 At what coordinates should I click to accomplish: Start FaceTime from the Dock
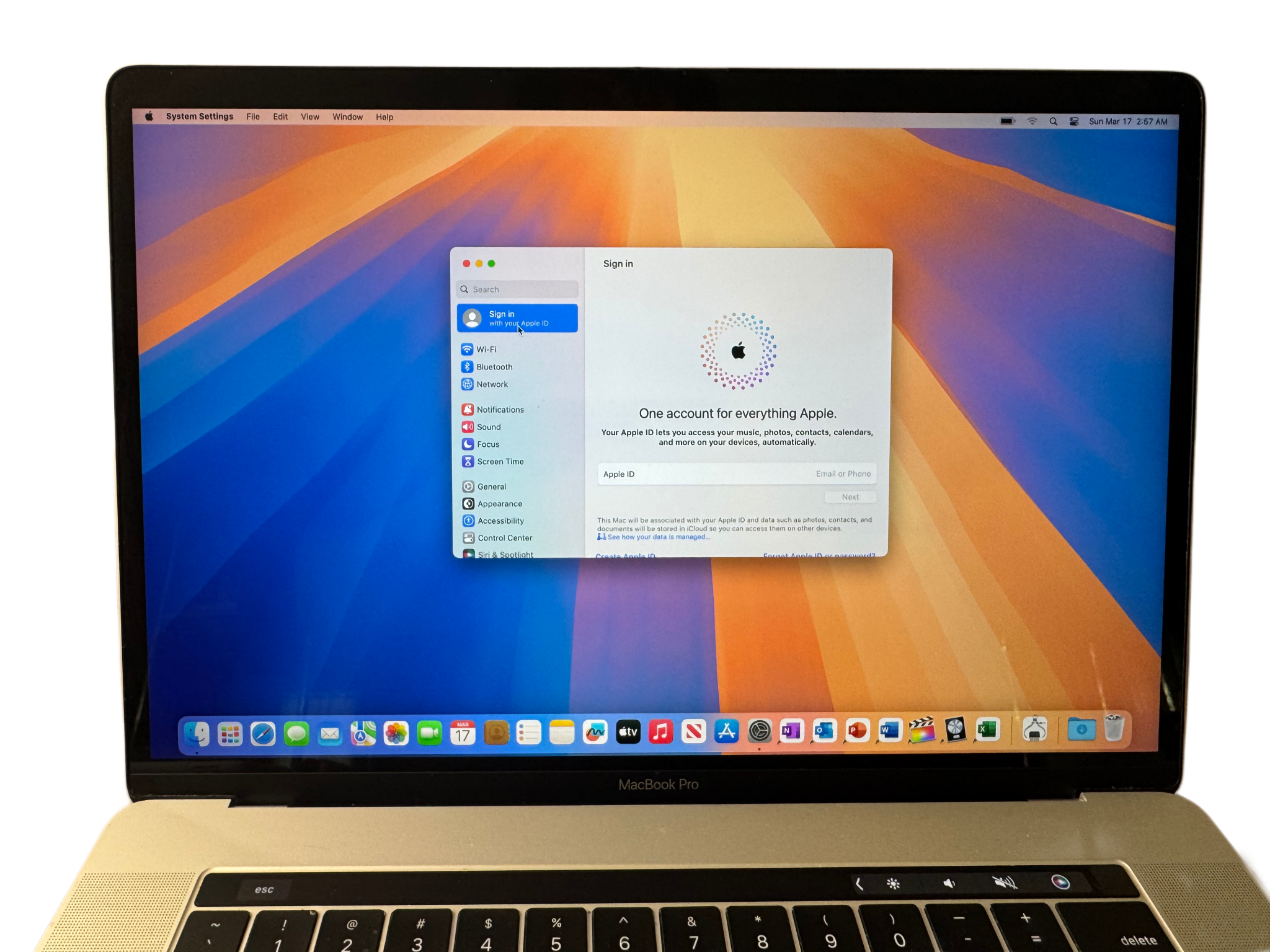[429, 733]
